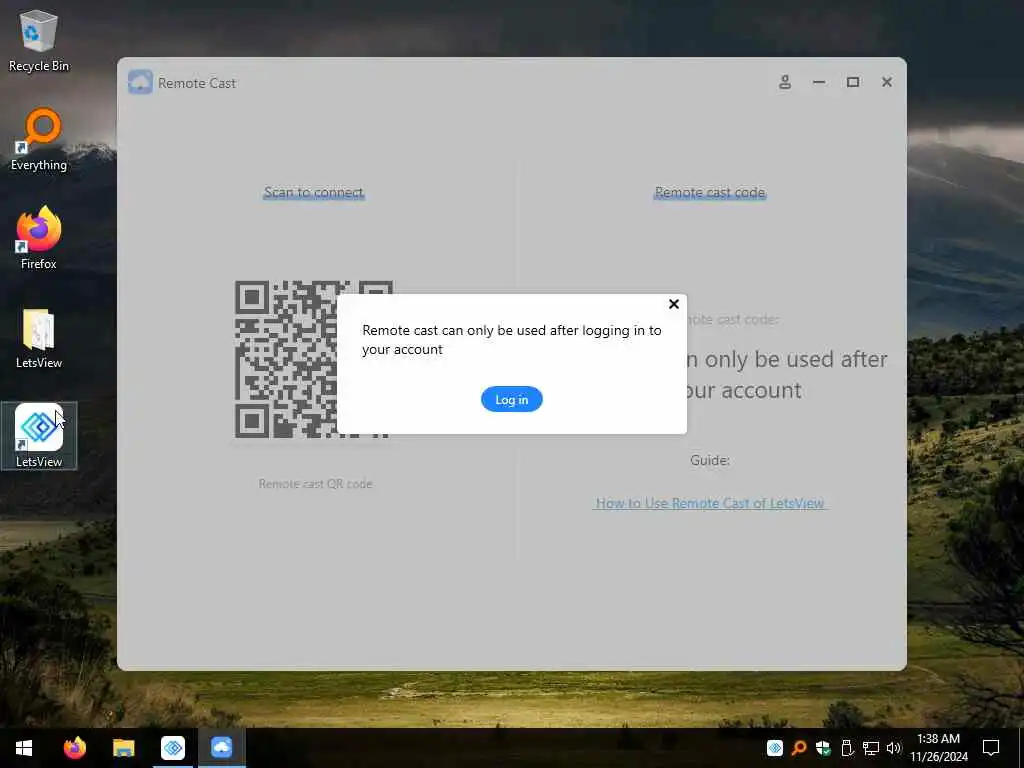Open network status tray icon
This screenshot has height=768, width=1024.
click(871, 748)
